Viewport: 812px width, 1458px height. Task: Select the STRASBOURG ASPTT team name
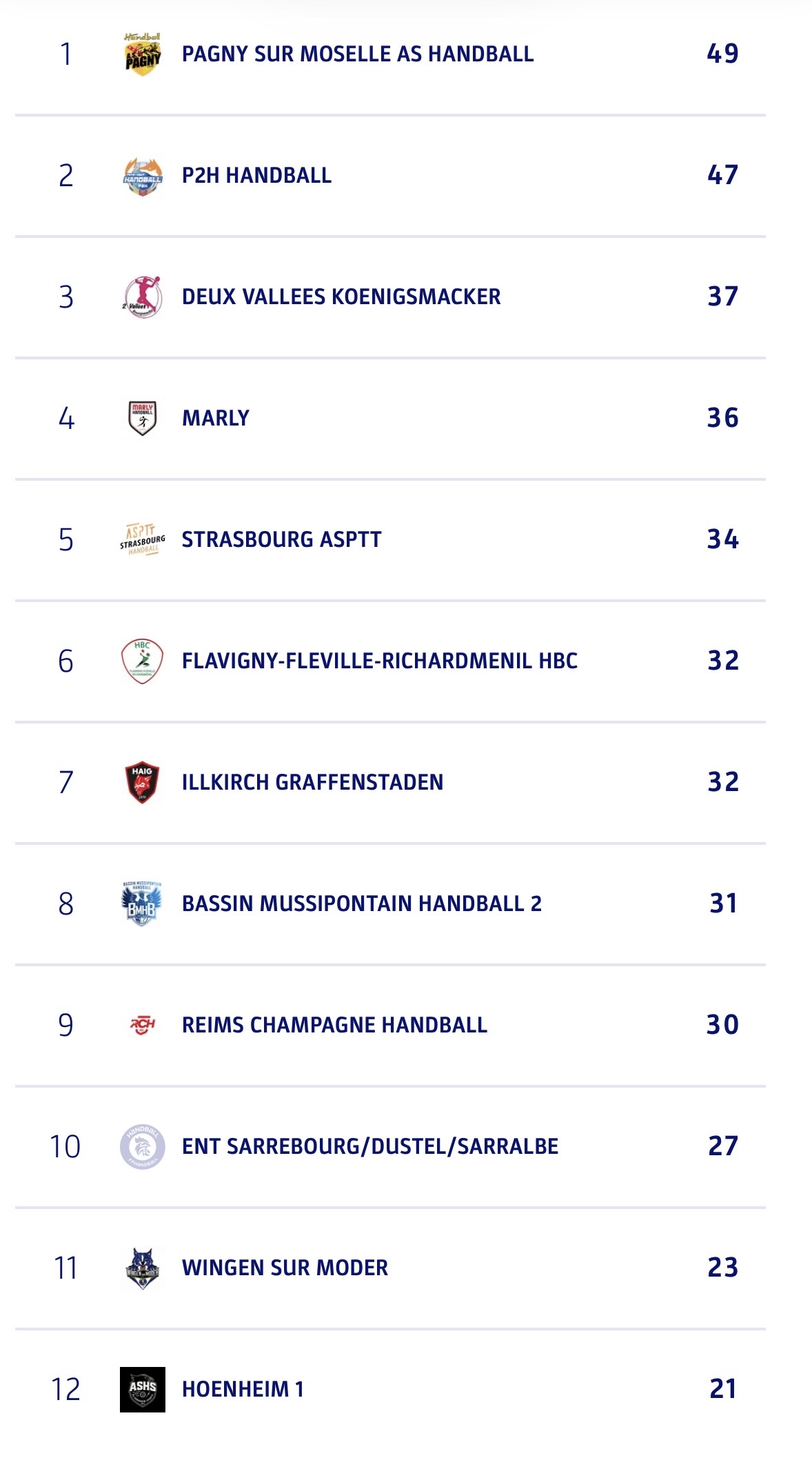(281, 539)
